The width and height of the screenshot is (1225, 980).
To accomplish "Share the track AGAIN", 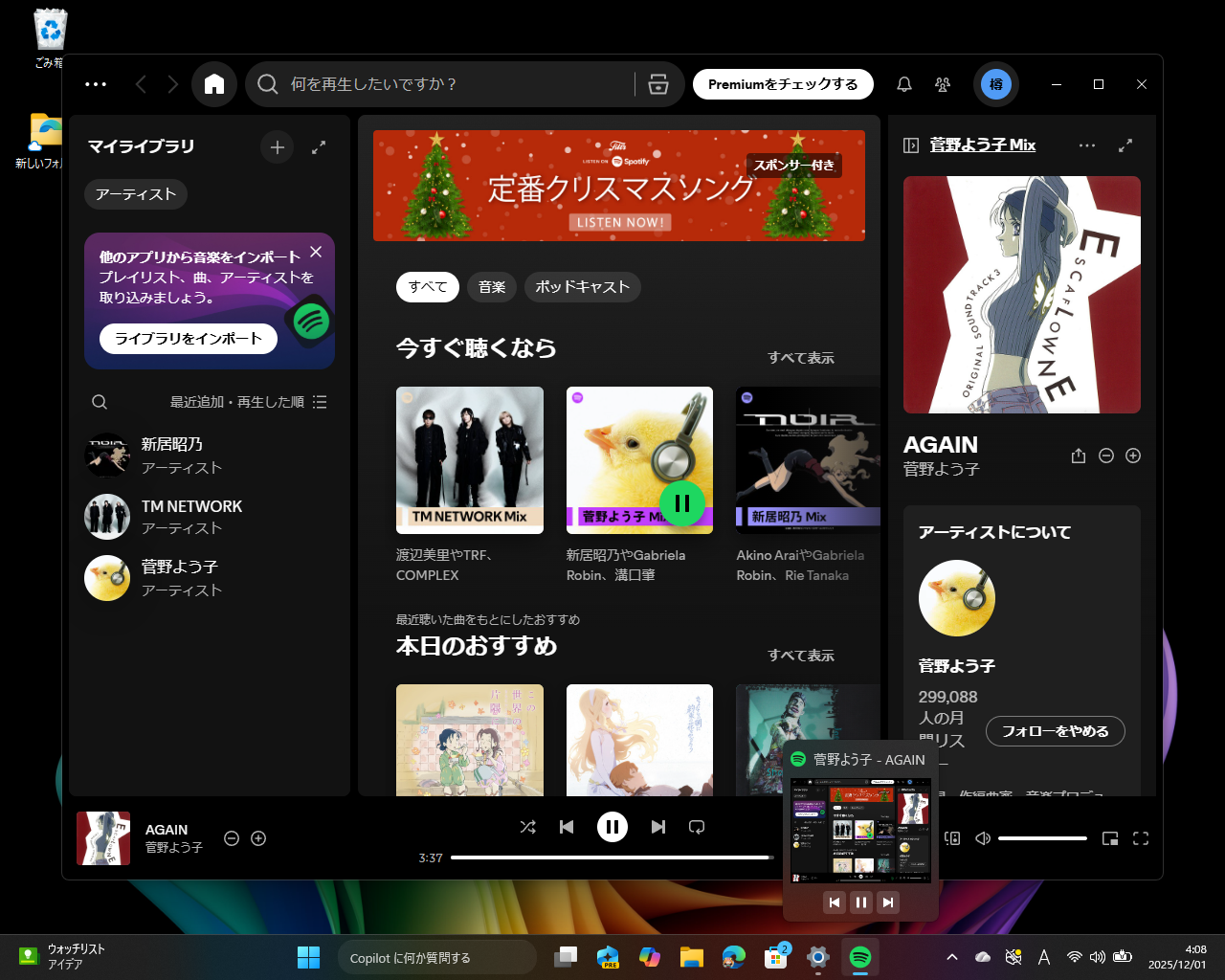I will pyautogui.click(x=1079, y=457).
